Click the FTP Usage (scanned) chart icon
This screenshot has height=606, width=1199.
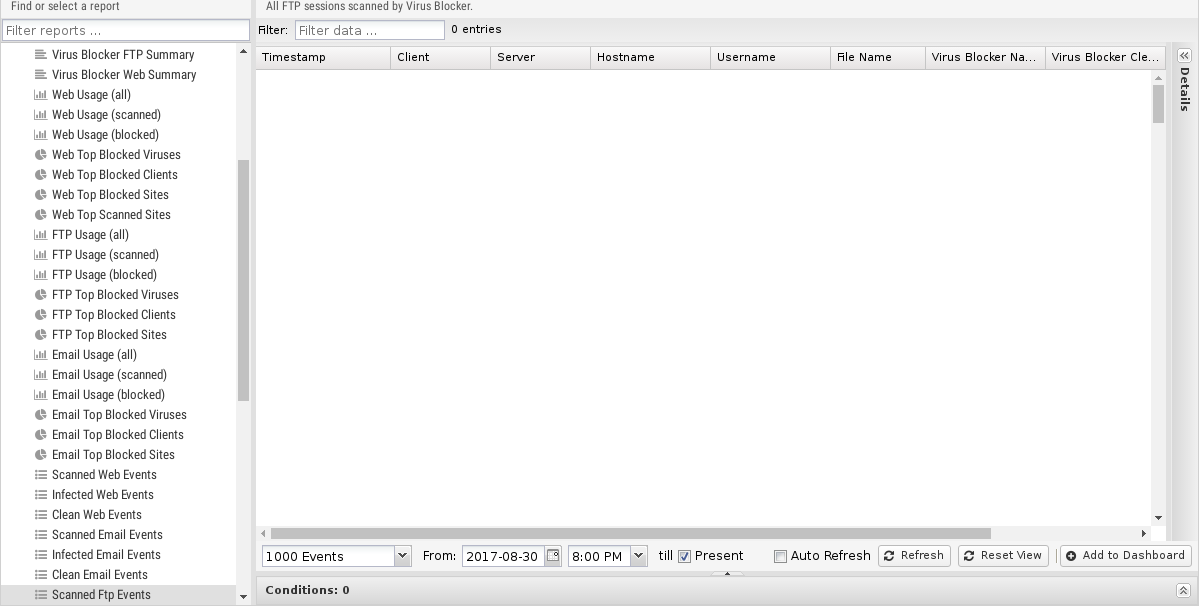click(41, 254)
